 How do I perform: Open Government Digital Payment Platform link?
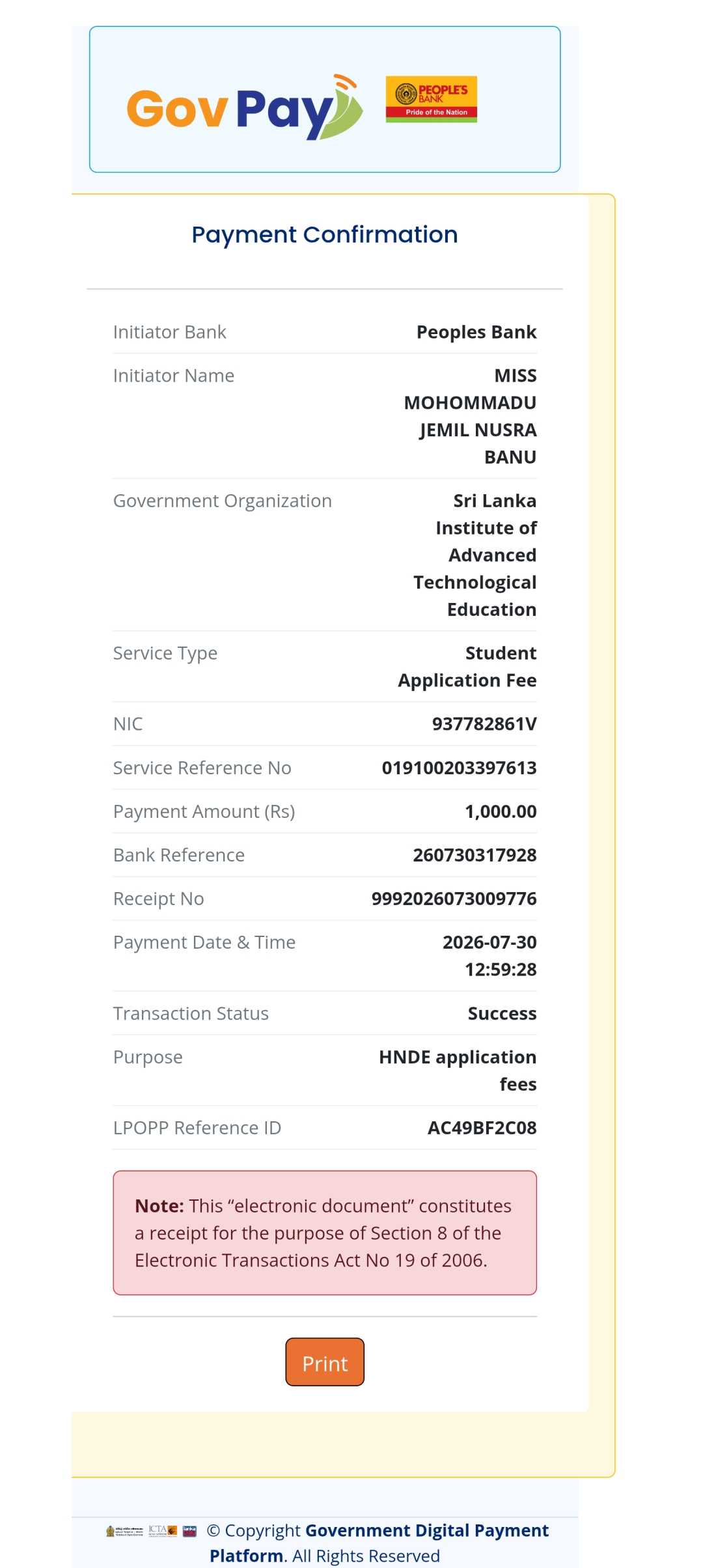(x=379, y=1543)
